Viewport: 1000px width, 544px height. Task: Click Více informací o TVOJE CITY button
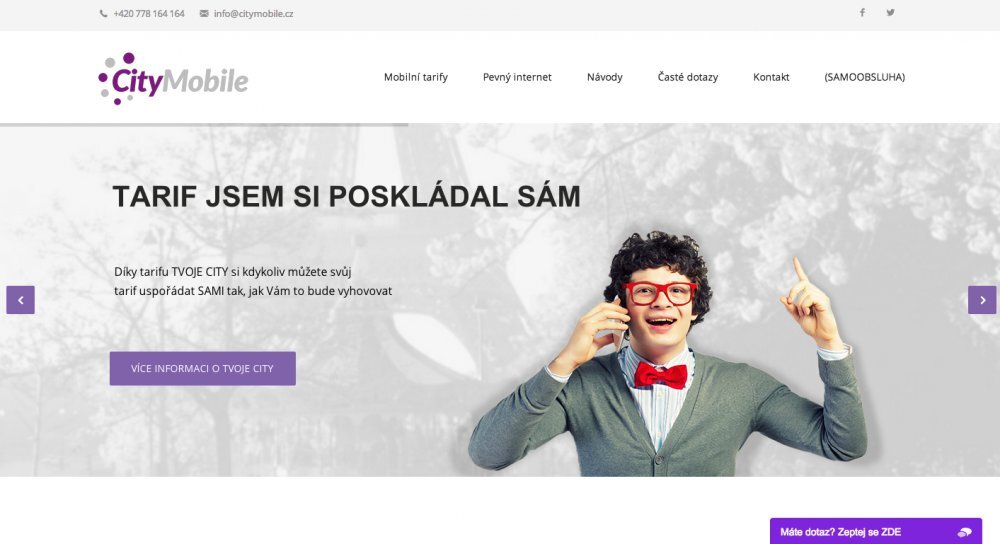click(x=203, y=369)
